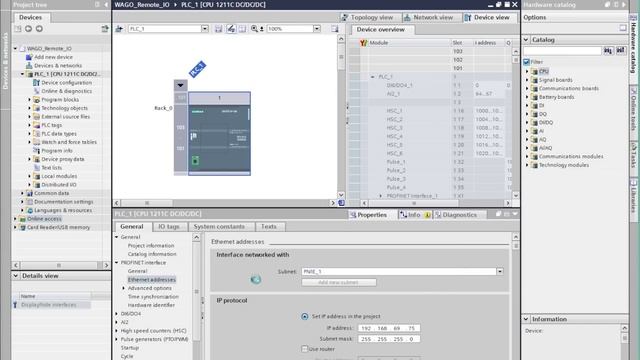Click the PLC_1 label tag above the device
The height and width of the screenshot is (360, 640).
[197, 69]
